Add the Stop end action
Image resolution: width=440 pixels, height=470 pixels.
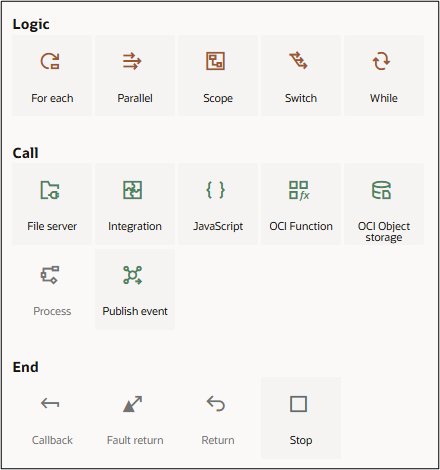301,418
